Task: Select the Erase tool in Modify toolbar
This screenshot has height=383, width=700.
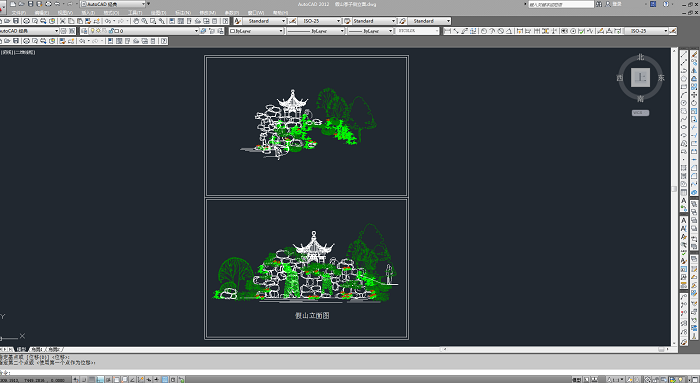Action: point(694,54)
